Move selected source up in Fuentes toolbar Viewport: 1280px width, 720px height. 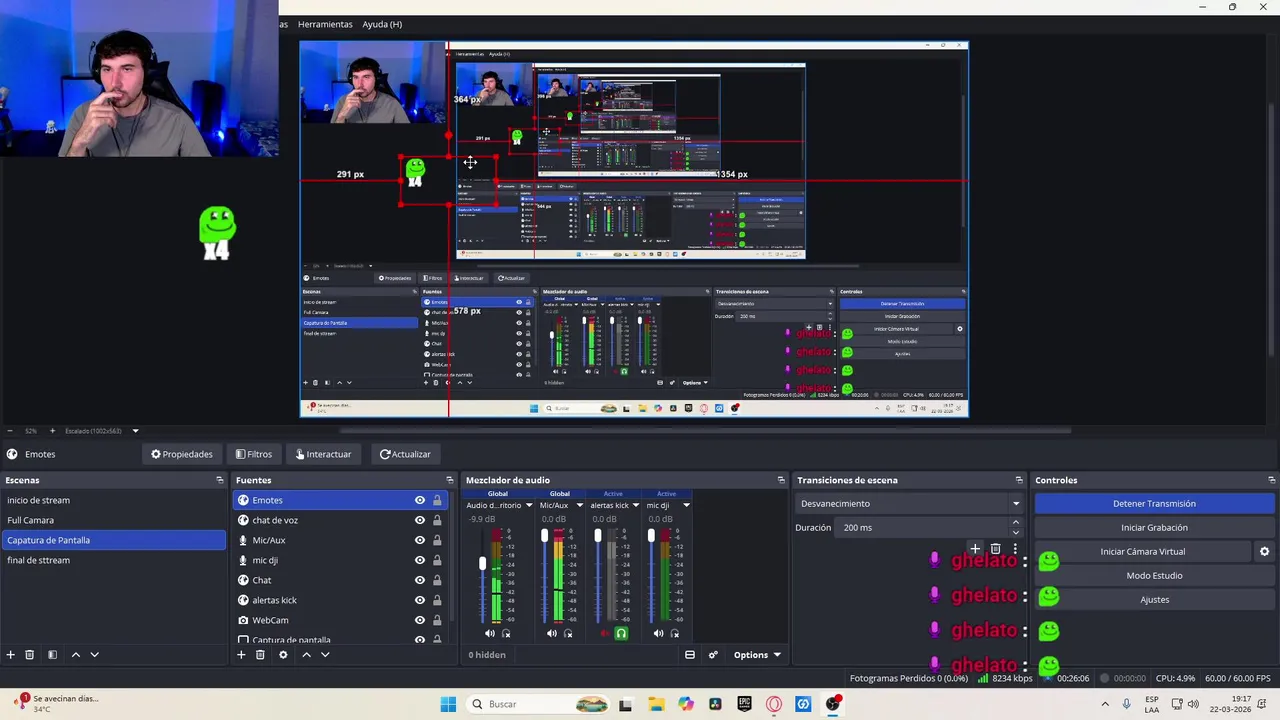[x=306, y=655]
